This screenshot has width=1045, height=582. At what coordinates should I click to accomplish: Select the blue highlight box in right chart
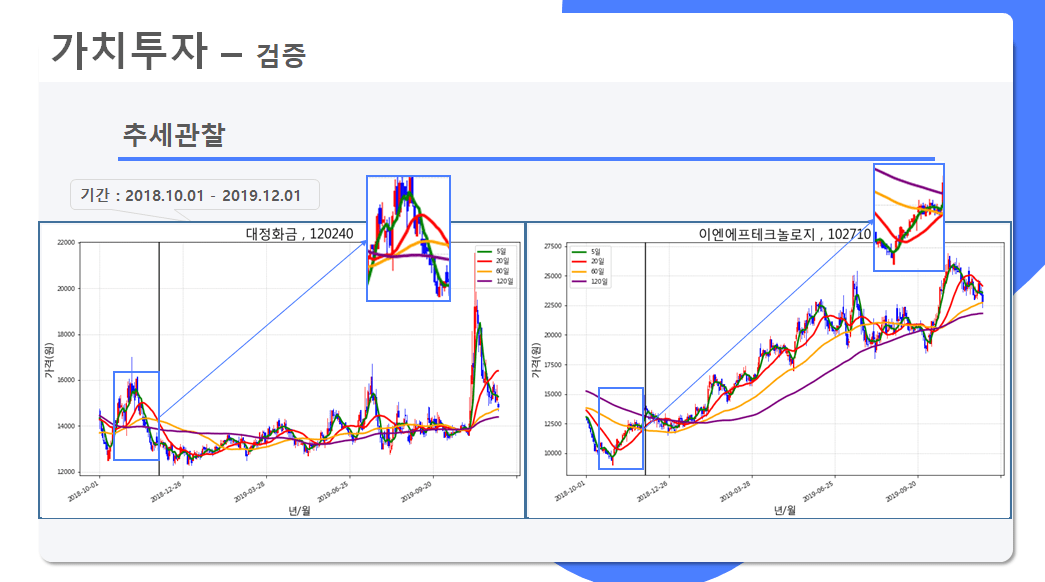tap(620, 428)
